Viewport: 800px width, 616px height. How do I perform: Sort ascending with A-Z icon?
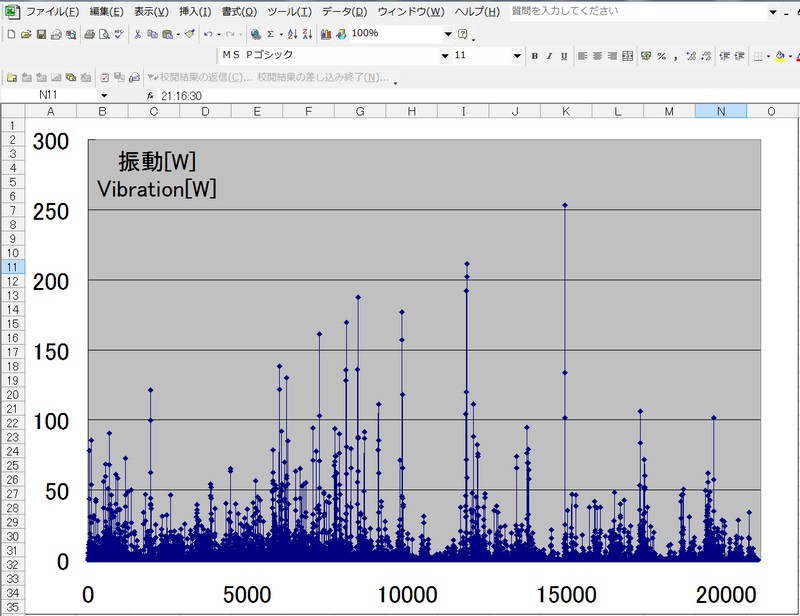pyautogui.click(x=292, y=34)
